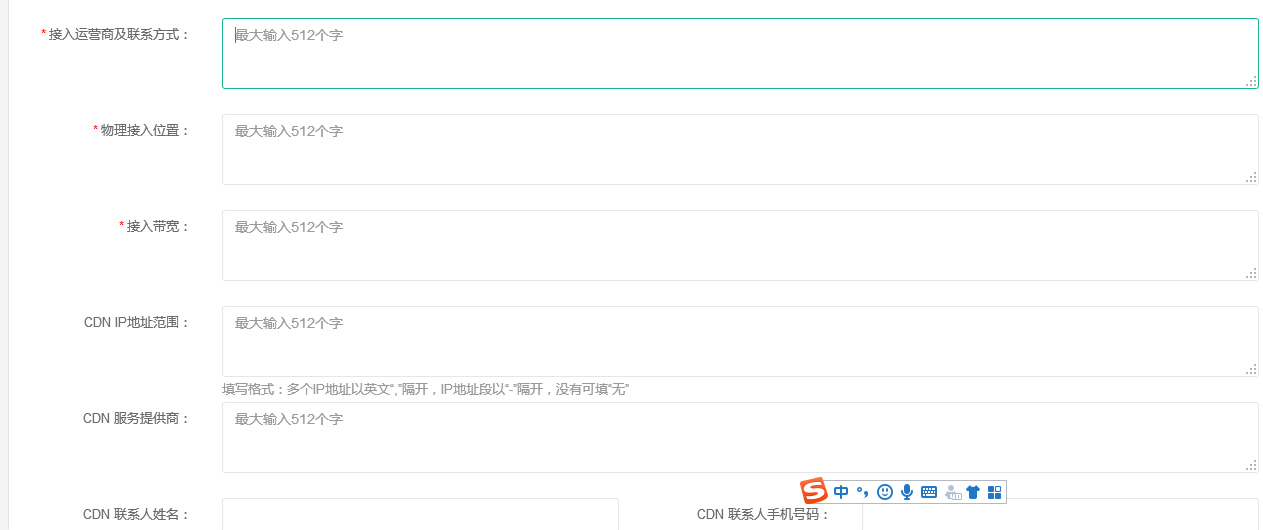Viewport: 1263px width, 530px height.
Task: Click the CDN 联系人手机号码 label
Action: click(764, 514)
